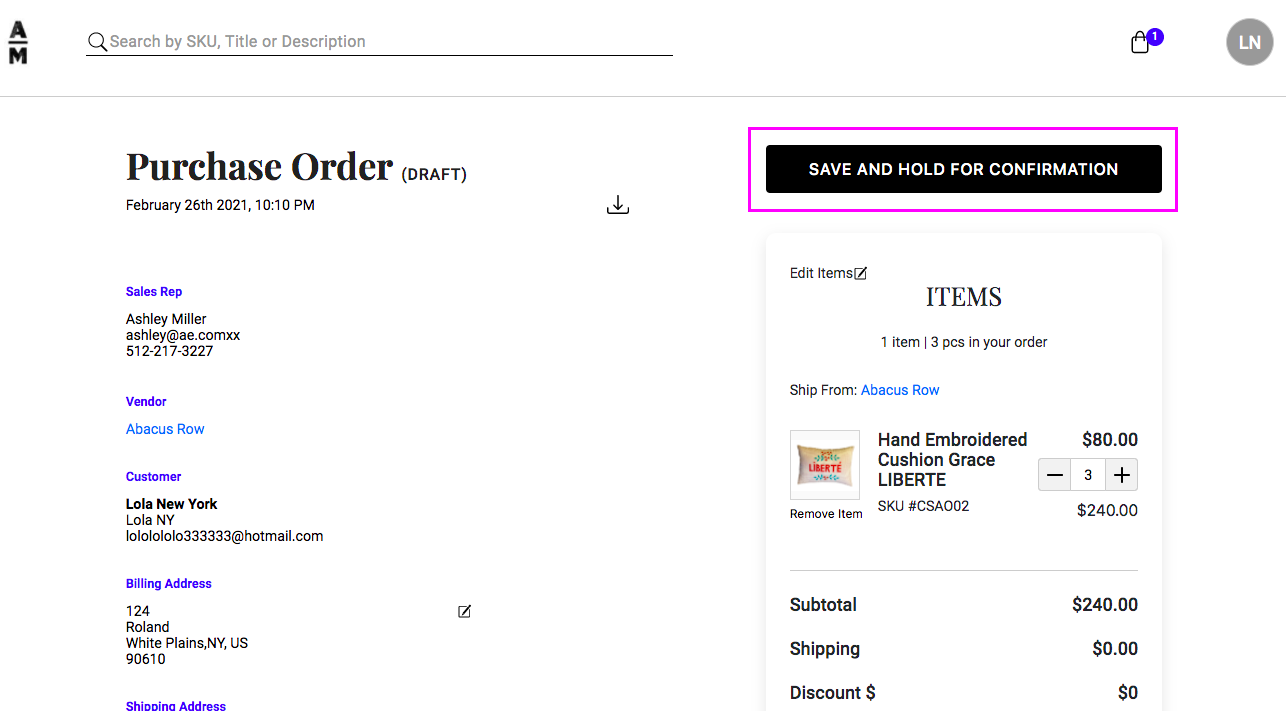Open the Abacus Row vendor link
The image size is (1286, 711).
(165, 428)
